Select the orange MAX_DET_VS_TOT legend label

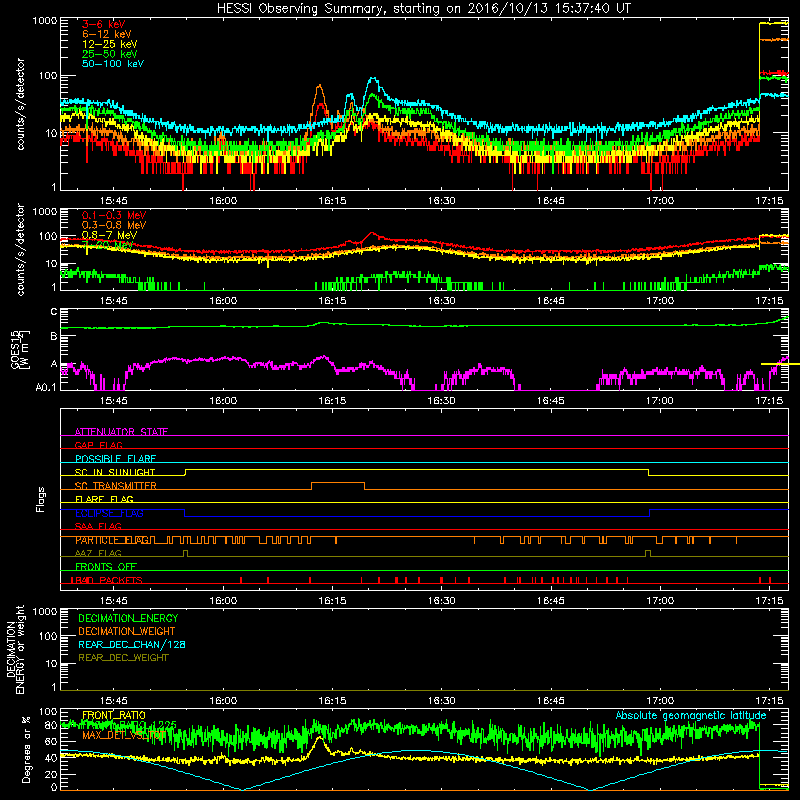(x=124, y=735)
